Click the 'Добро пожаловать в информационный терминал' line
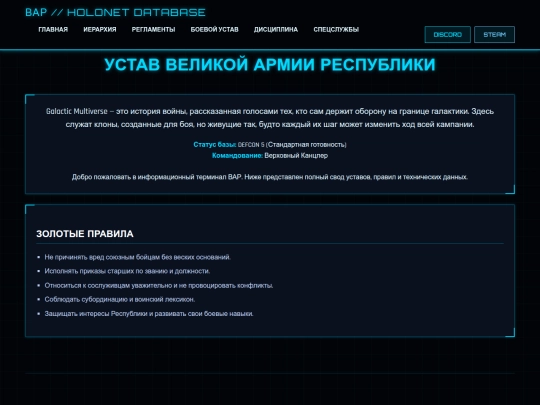This screenshot has width=540, height=405. 270,177
